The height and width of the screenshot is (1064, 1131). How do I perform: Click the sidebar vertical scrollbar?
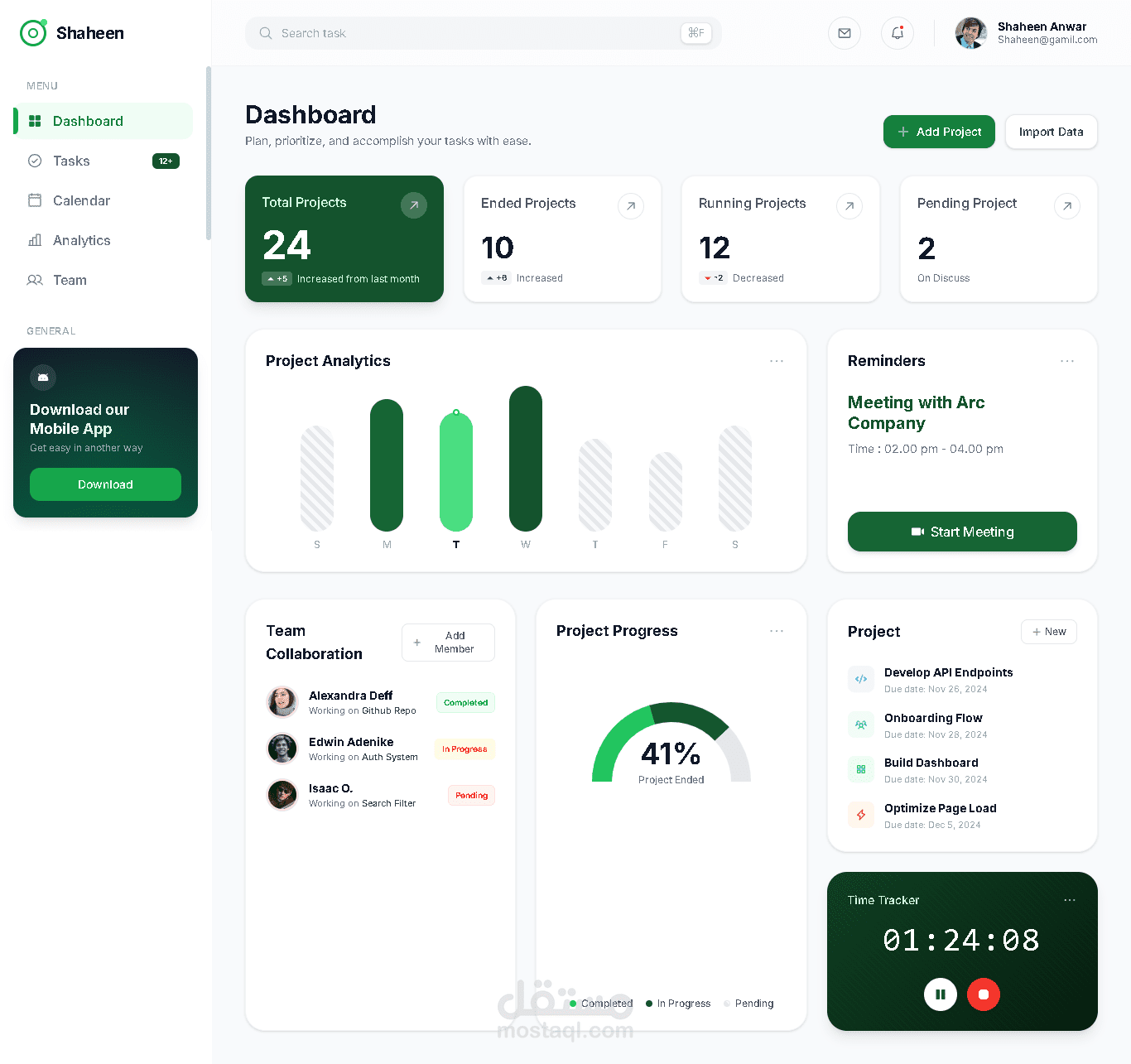[209, 153]
